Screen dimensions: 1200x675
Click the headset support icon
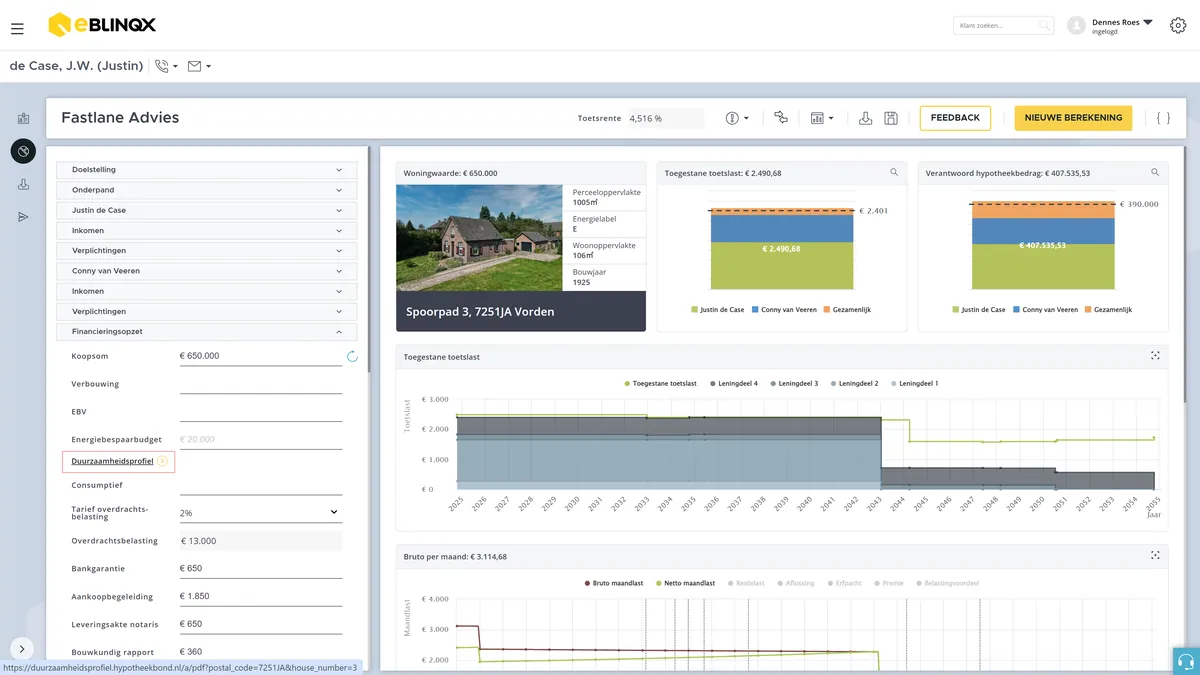click(1186, 661)
